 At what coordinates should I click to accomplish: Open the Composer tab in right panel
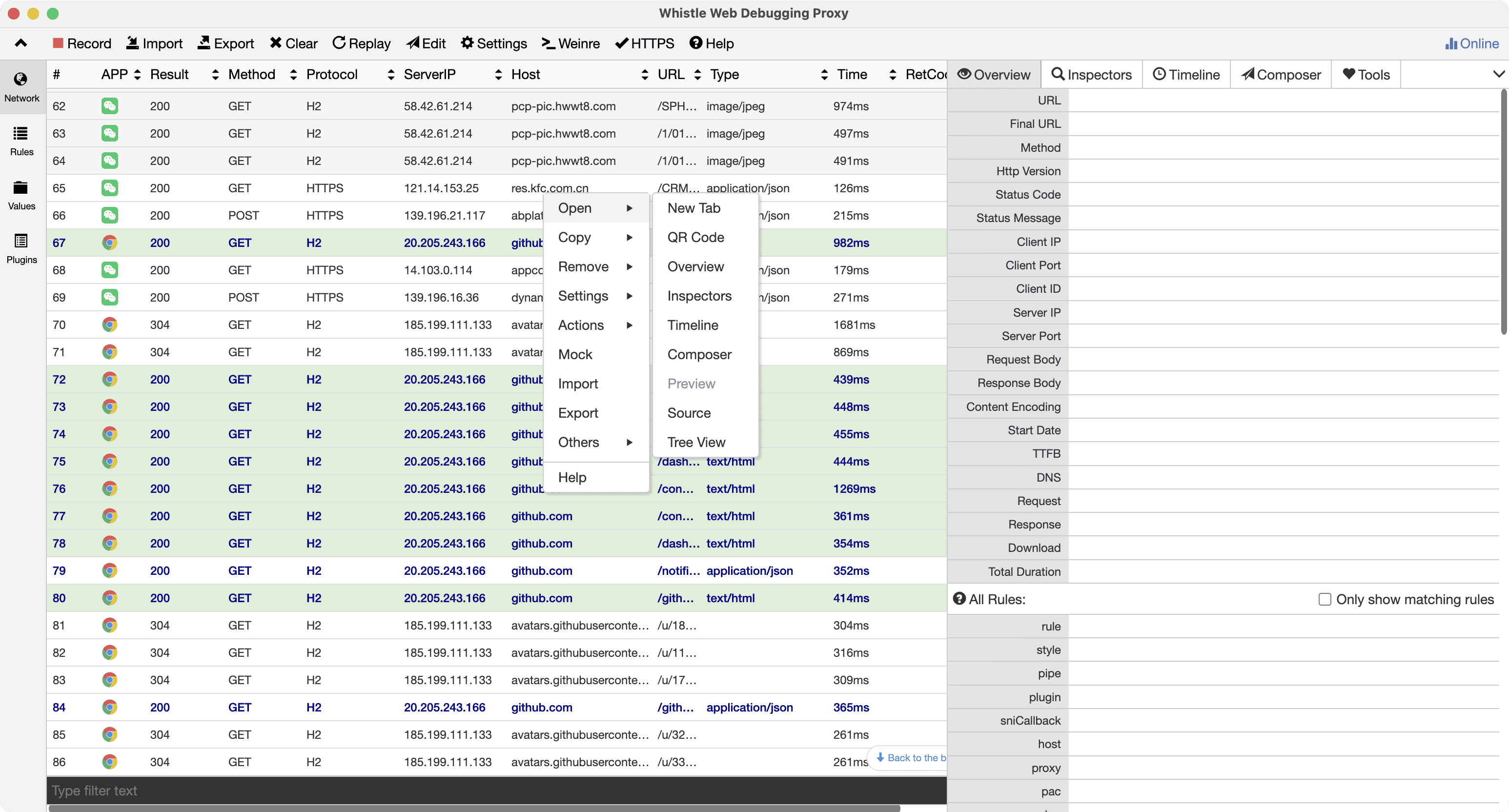(x=1281, y=74)
